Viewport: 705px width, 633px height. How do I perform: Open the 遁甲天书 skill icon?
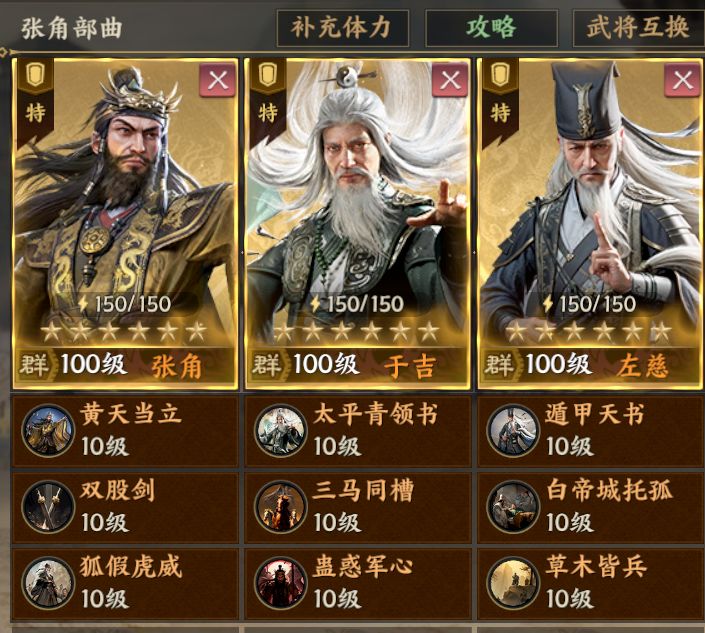tap(513, 430)
